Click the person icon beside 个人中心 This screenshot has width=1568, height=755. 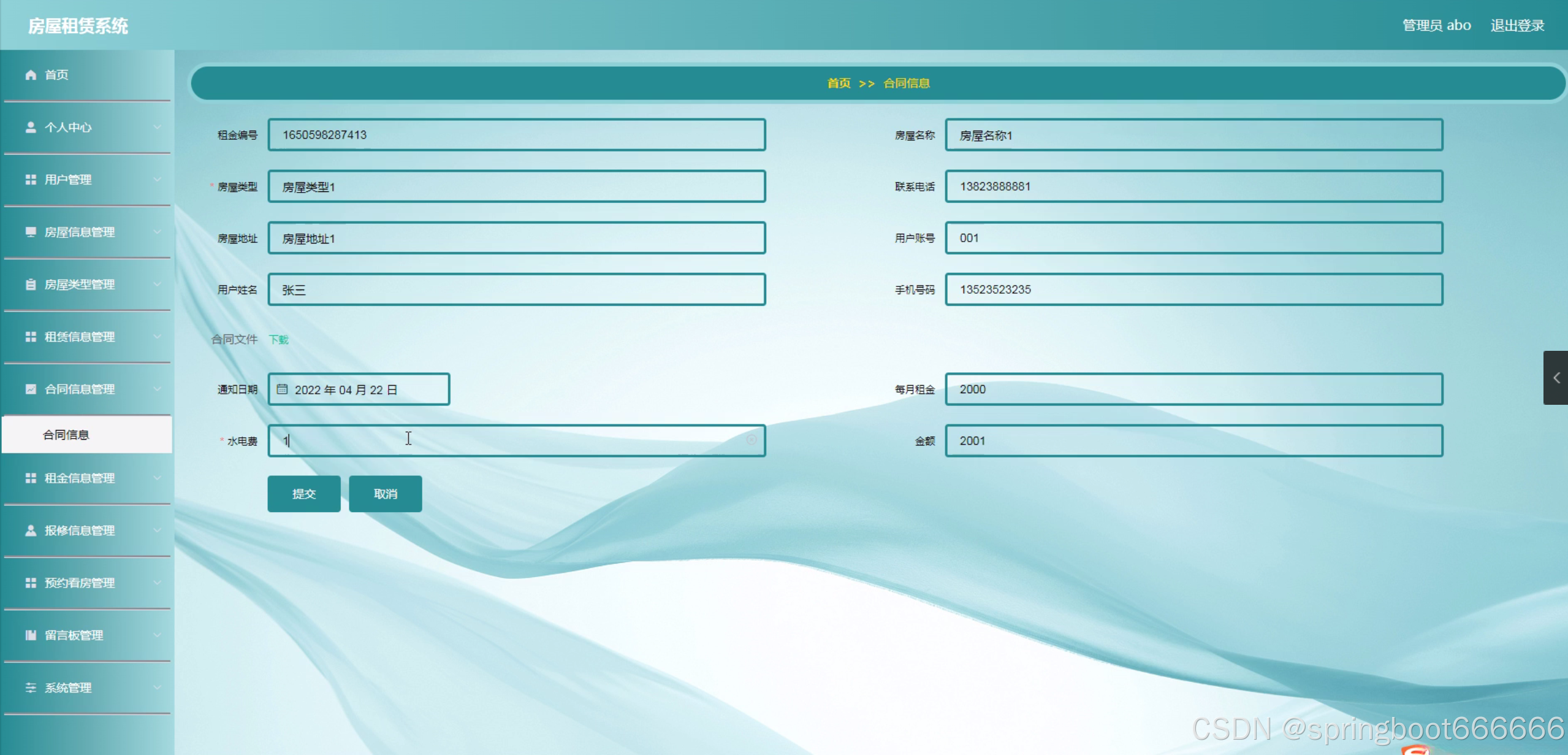pyautogui.click(x=31, y=127)
